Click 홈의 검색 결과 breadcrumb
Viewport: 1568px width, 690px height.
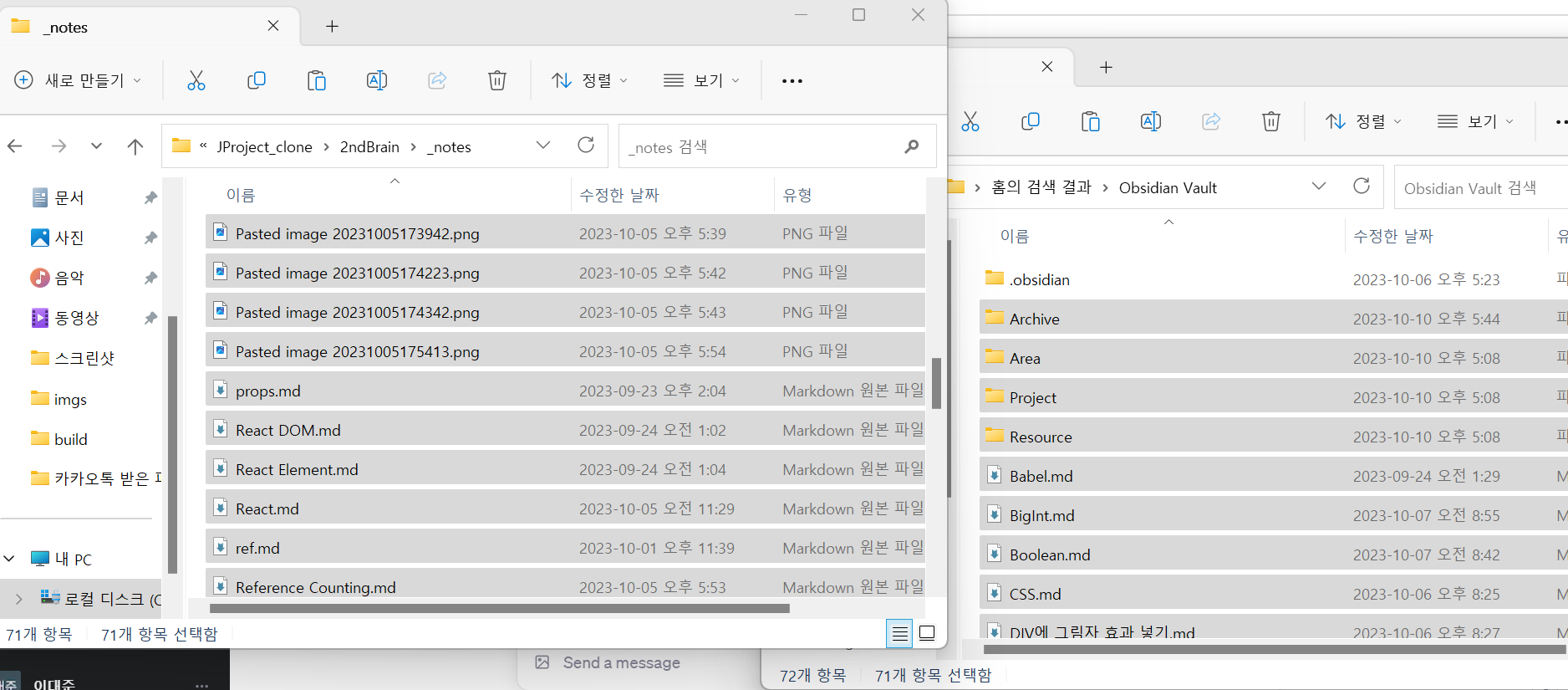1041,187
